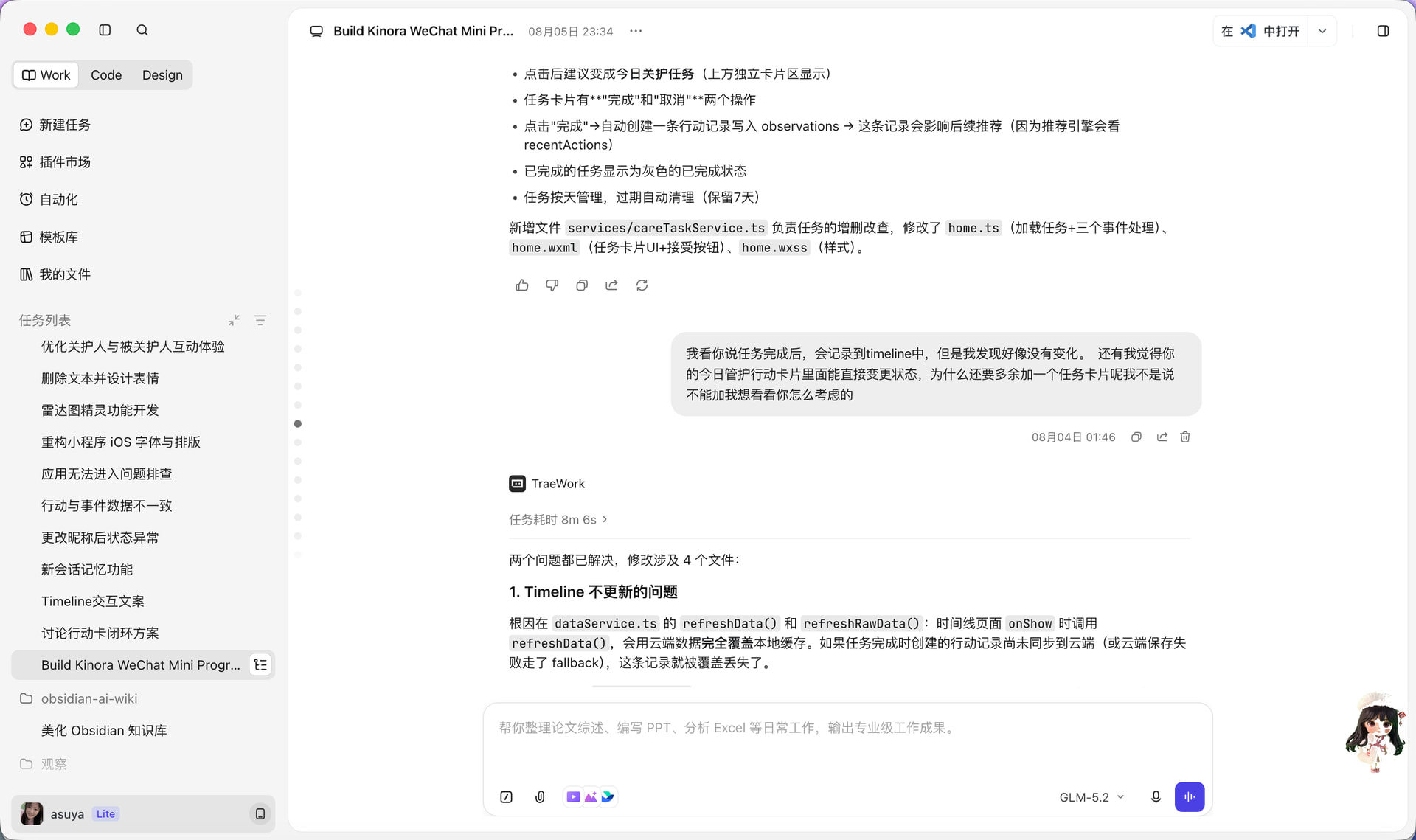
Task: Regenerate the assistant response
Action: pos(642,285)
